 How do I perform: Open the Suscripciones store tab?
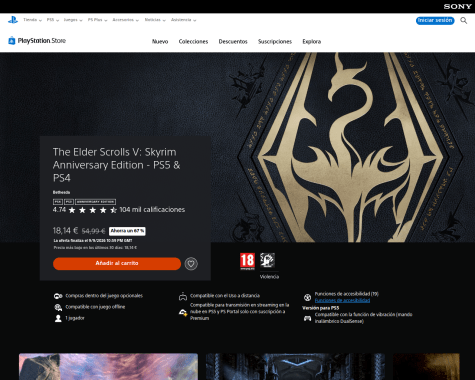(x=275, y=42)
